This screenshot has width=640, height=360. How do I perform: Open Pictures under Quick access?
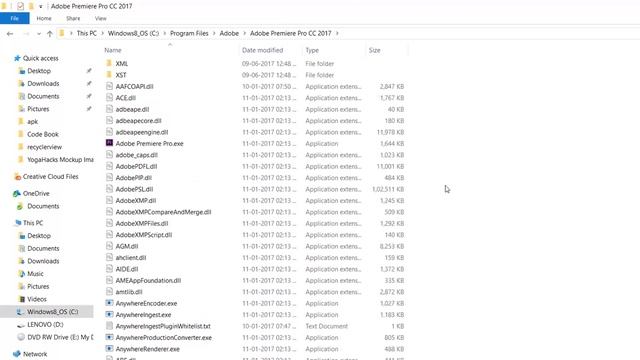(x=38, y=109)
